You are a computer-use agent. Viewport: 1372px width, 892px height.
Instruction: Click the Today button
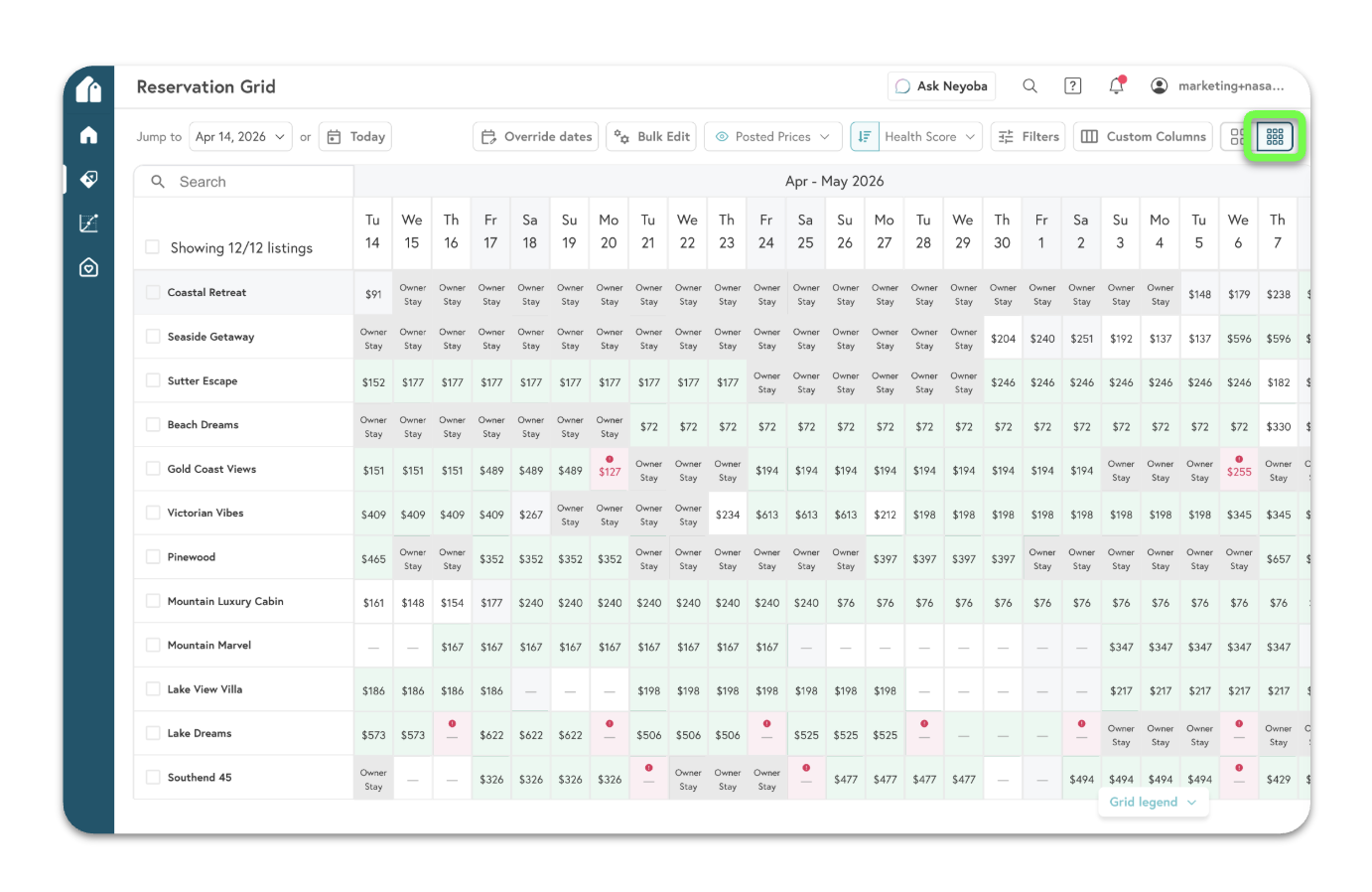(x=354, y=136)
